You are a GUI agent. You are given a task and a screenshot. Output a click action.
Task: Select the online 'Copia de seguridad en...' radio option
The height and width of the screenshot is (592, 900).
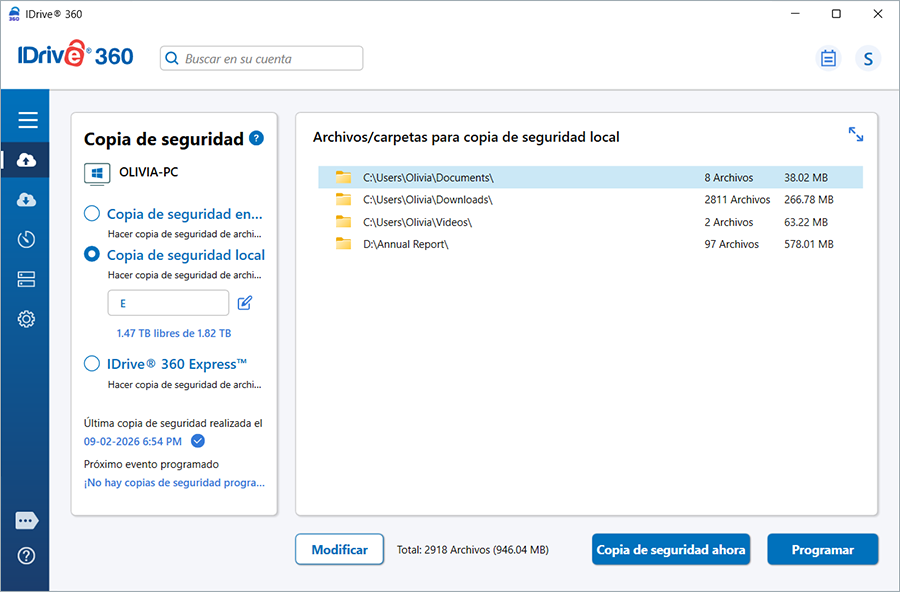click(x=92, y=213)
